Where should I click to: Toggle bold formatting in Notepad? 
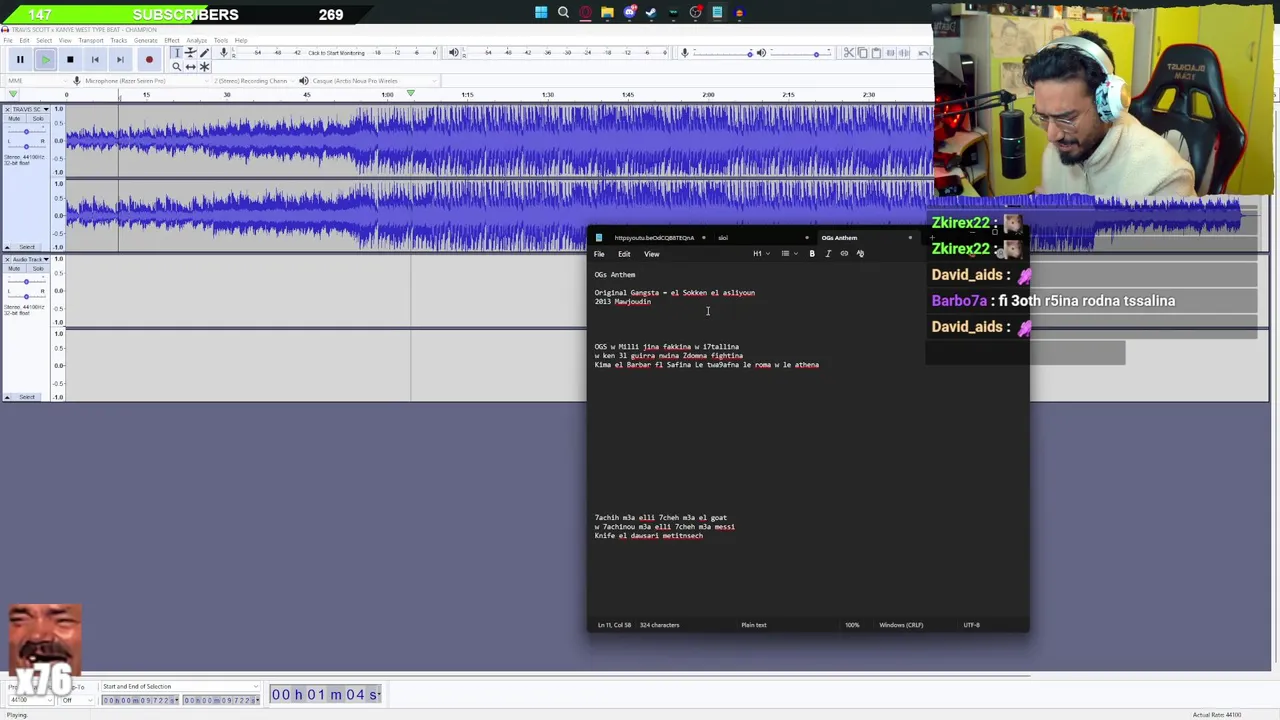tap(812, 254)
